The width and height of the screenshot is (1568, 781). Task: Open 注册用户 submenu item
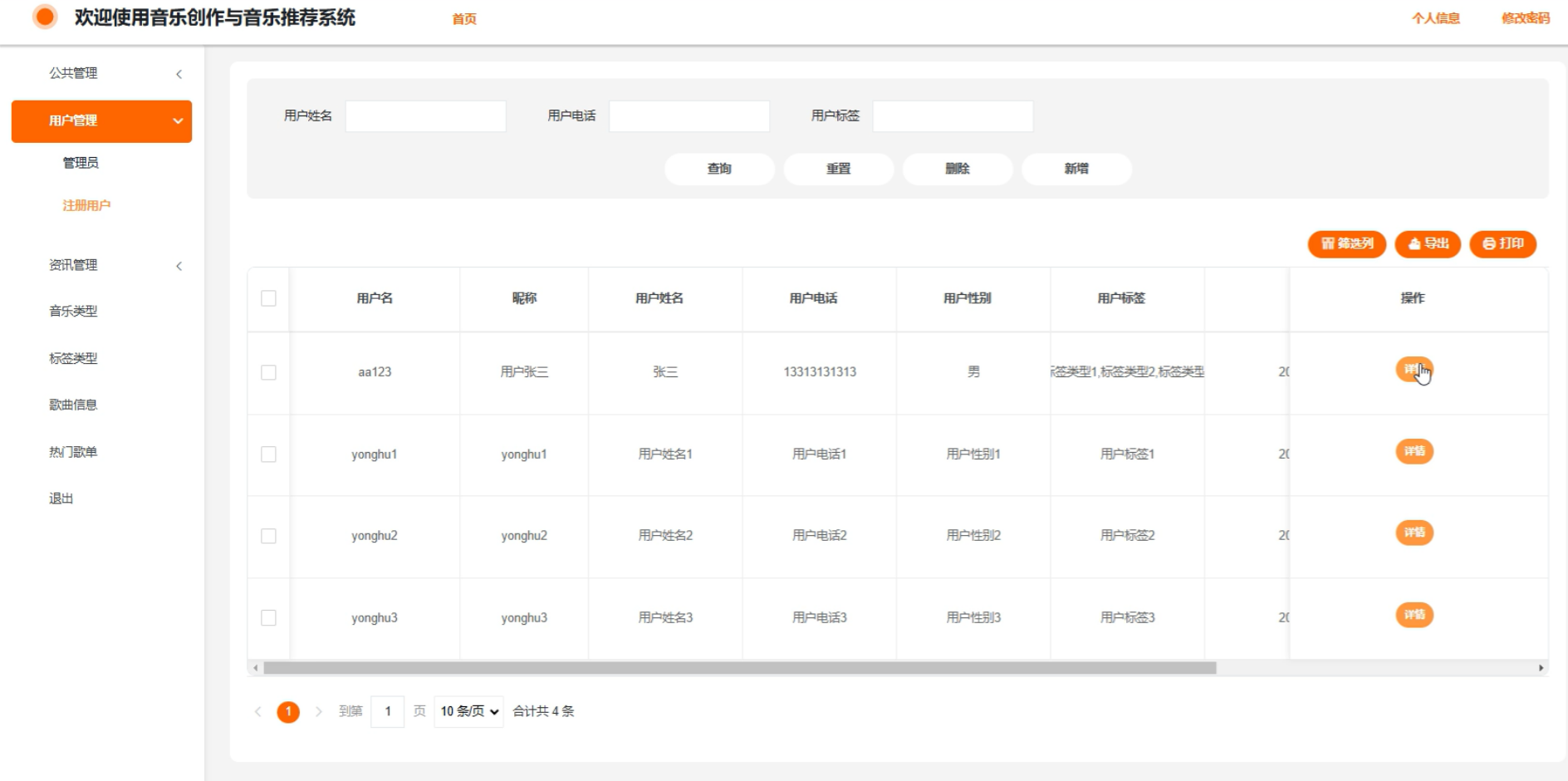pyautogui.click(x=86, y=205)
